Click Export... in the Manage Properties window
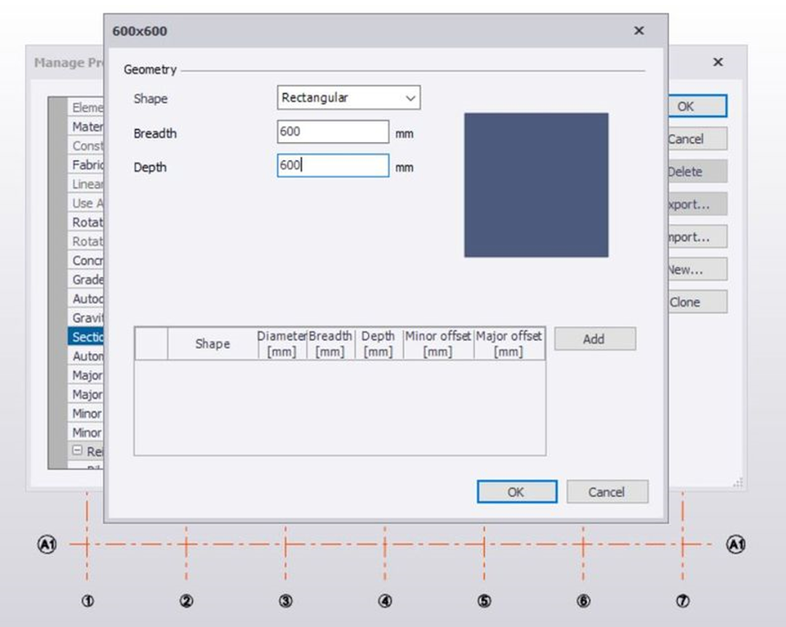This screenshot has width=786, height=627. pos(697,204)
